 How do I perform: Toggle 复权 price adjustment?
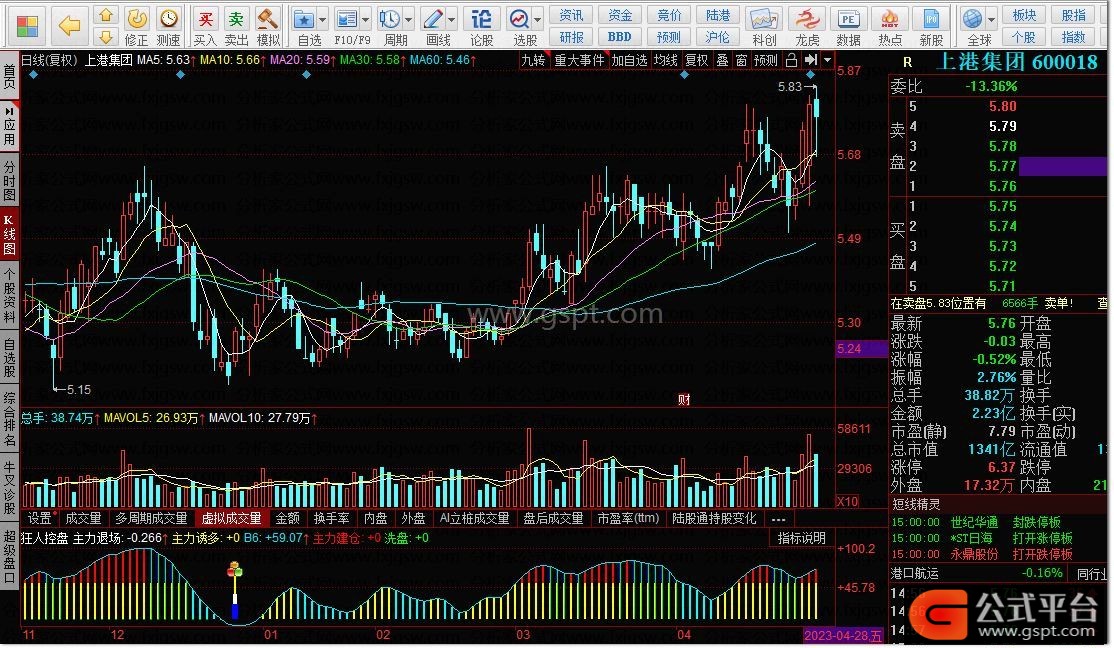696,60
